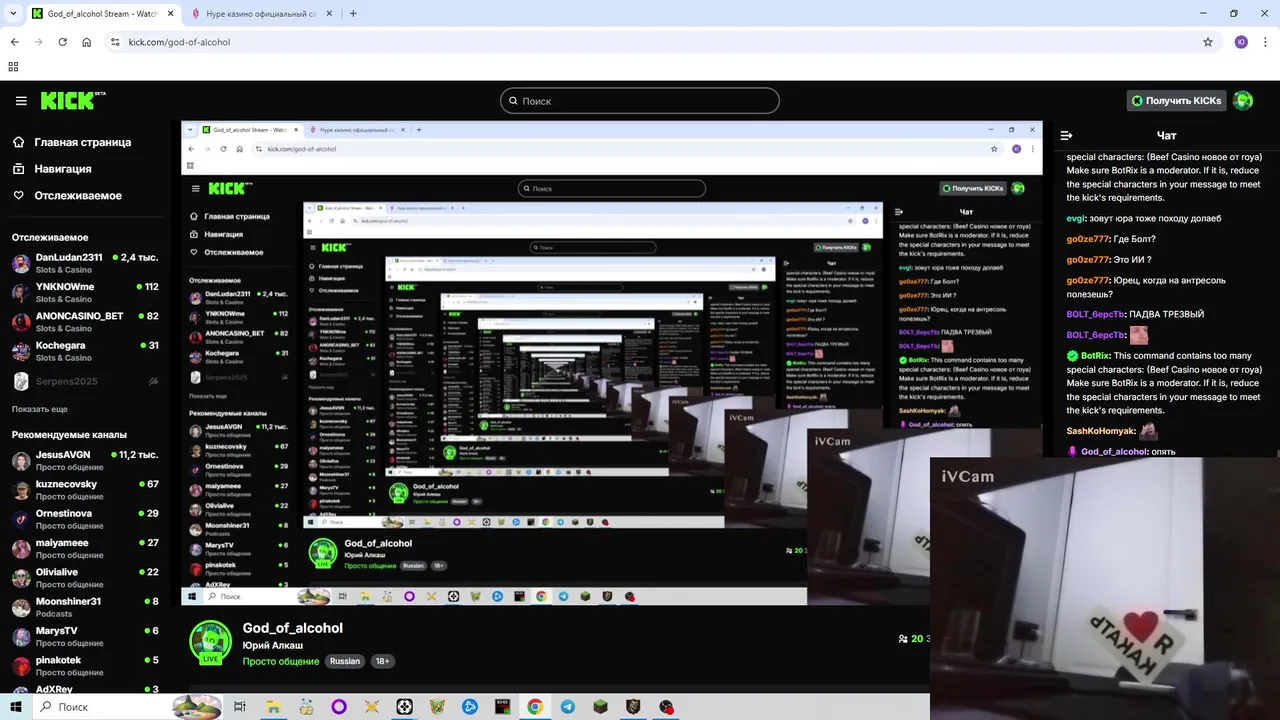The image size is (1280, 720).
Task: Click the green KICK logo
Action: coord(72,100)
